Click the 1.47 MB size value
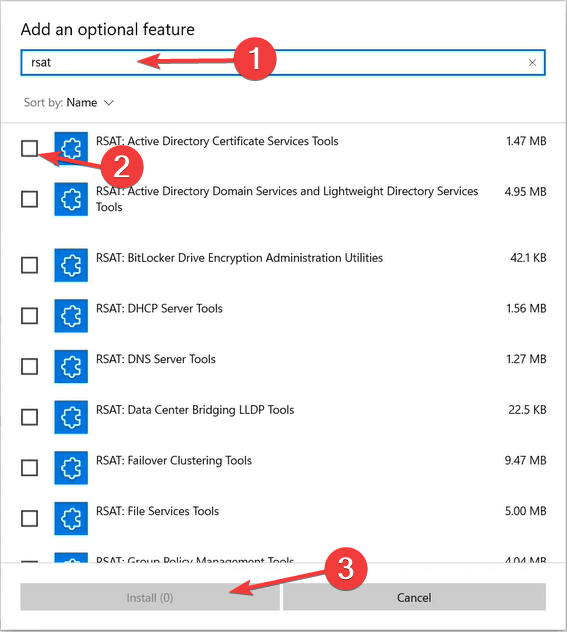Viewport: 567px width, 632px height. [526, 141]
